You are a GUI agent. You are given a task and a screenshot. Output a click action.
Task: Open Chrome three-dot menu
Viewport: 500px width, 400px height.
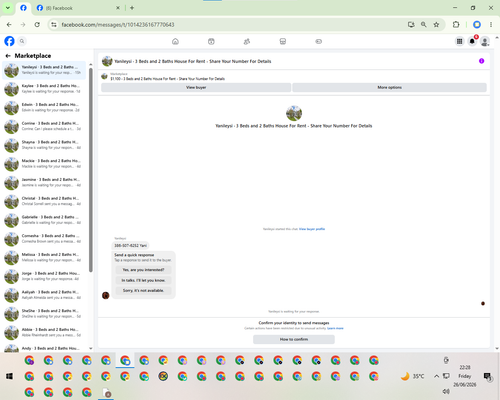[x=491, y=25]
